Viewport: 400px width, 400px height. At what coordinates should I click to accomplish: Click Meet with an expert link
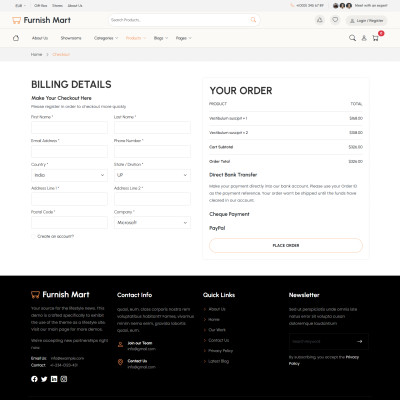pyautogui.click(x=371, y=6)
